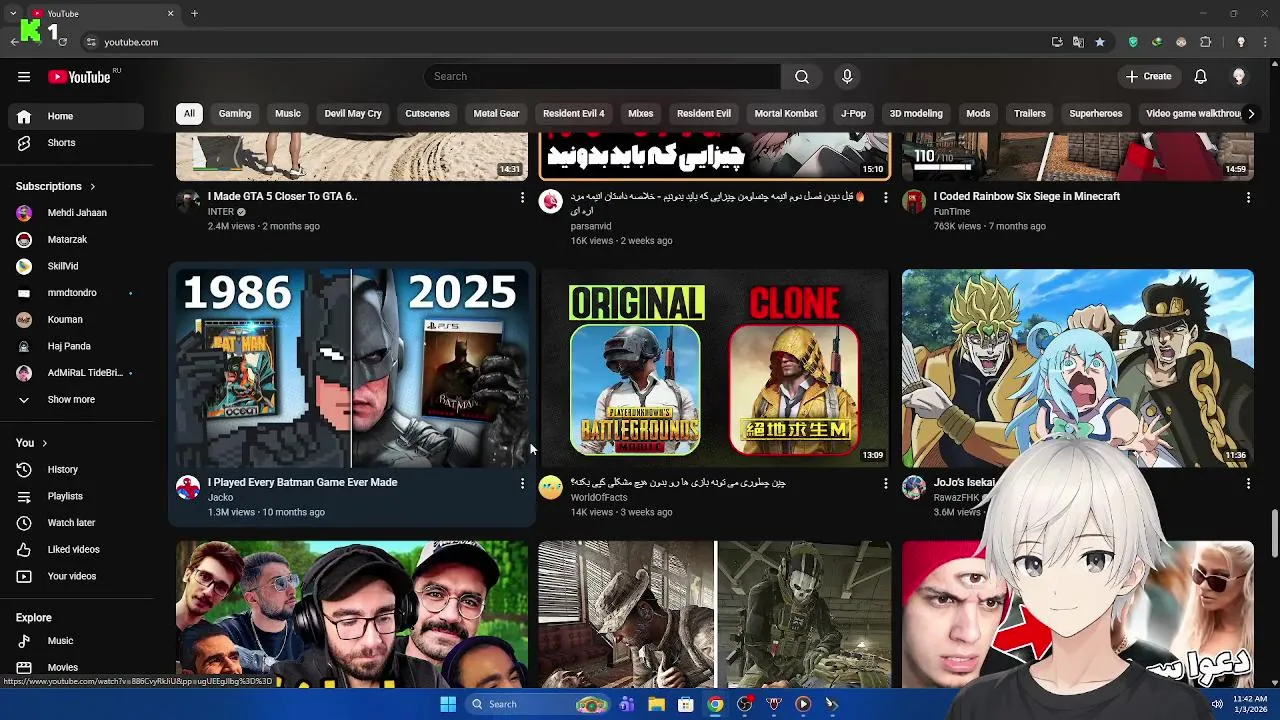The width and height of the screenshot is (1280, 720).
Task: Open more options for WorldOfFacts video
Action: tap(885, 484)
